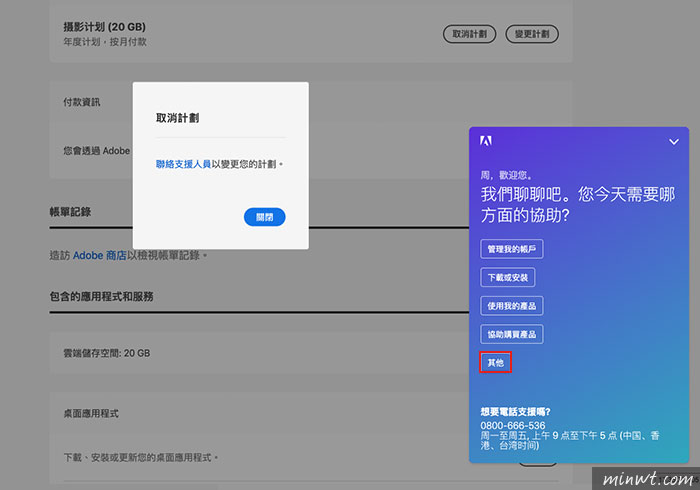Click the 攝影计划 (20 GB) plan title
The width and height of the screenshot is (700, 490).
click(x=104, y=27)
